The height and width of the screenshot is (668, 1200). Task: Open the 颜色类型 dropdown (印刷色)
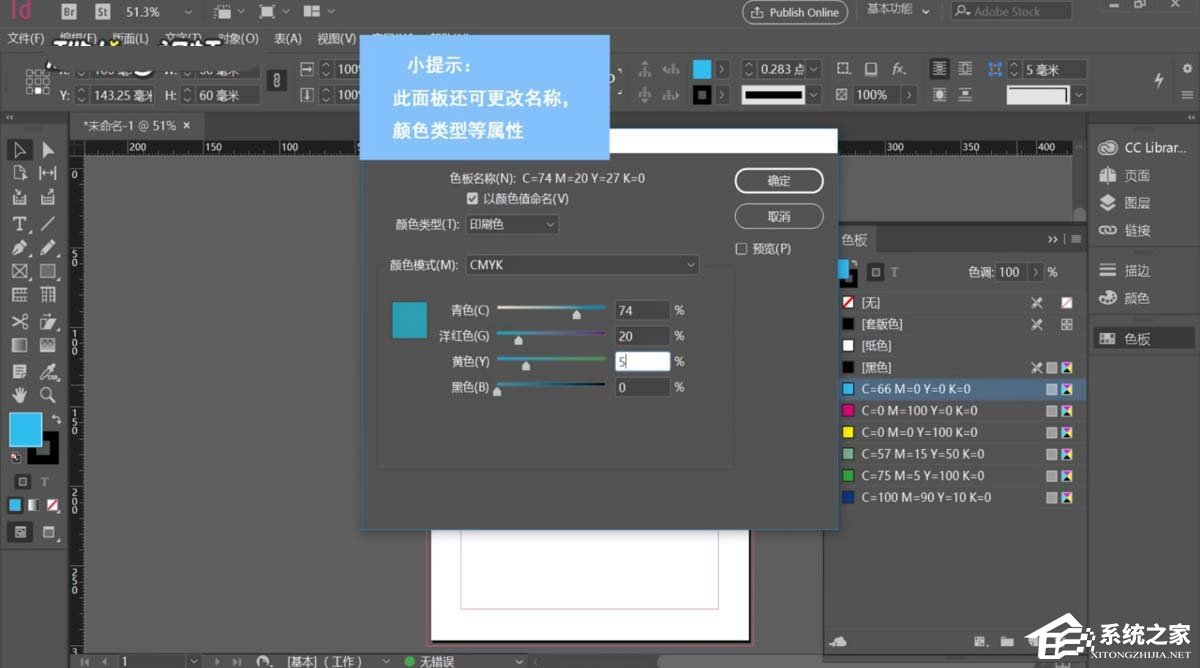[512, 225]
